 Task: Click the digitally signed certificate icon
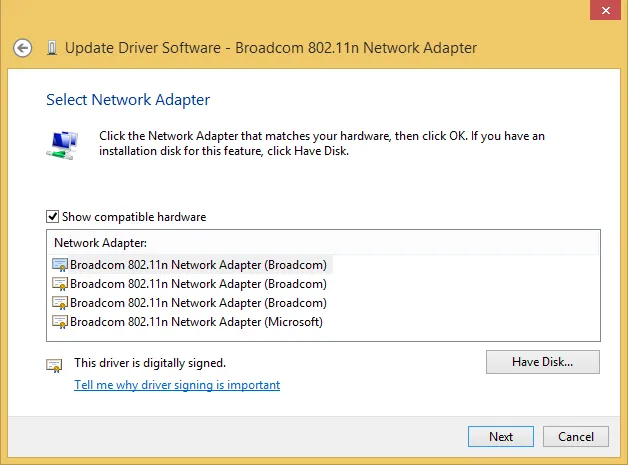tap(55, 365)
